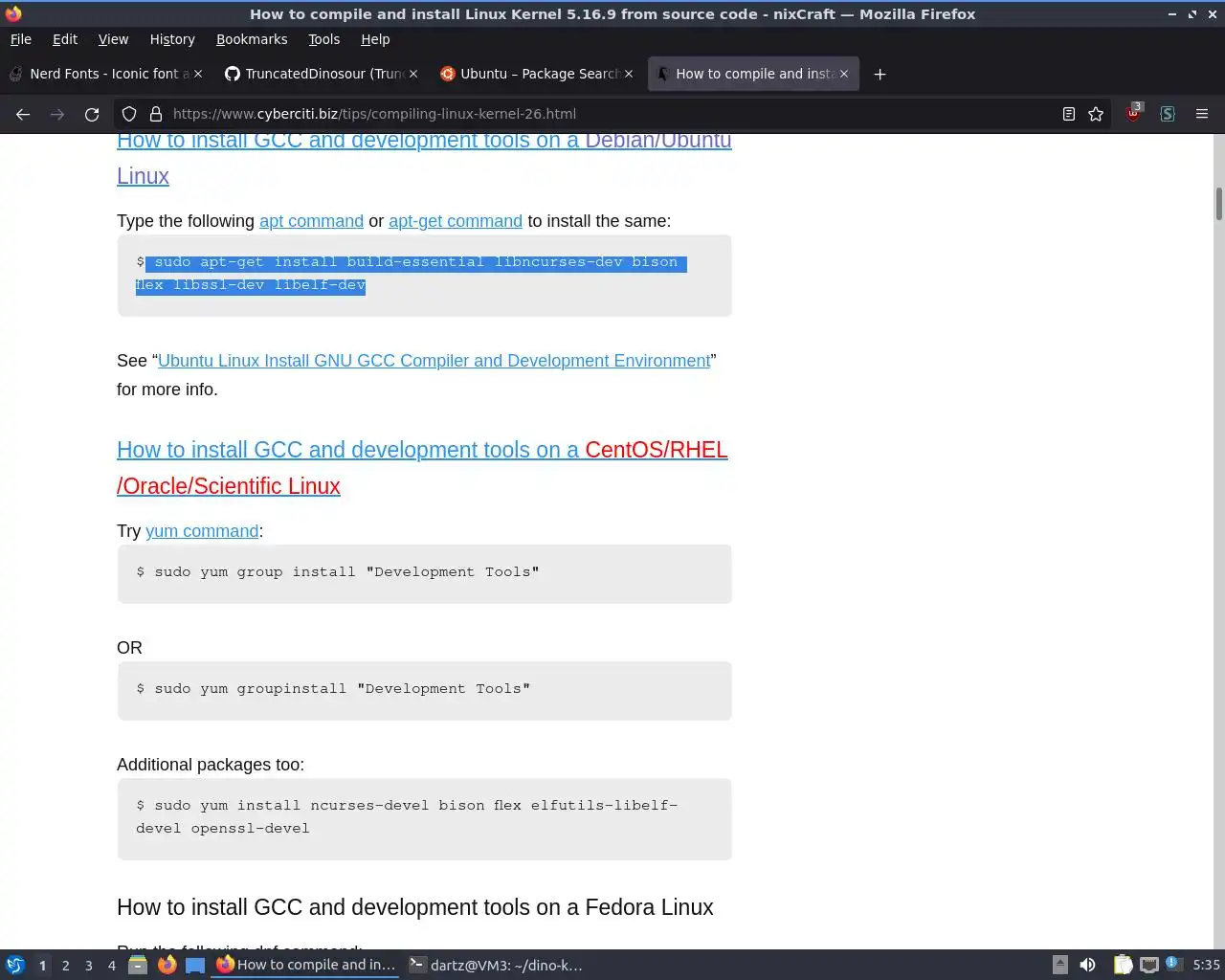Viewport: 1225px width, 980px height.
Task: Open a new tab with the plus button
Action: [x=880, y=74]
